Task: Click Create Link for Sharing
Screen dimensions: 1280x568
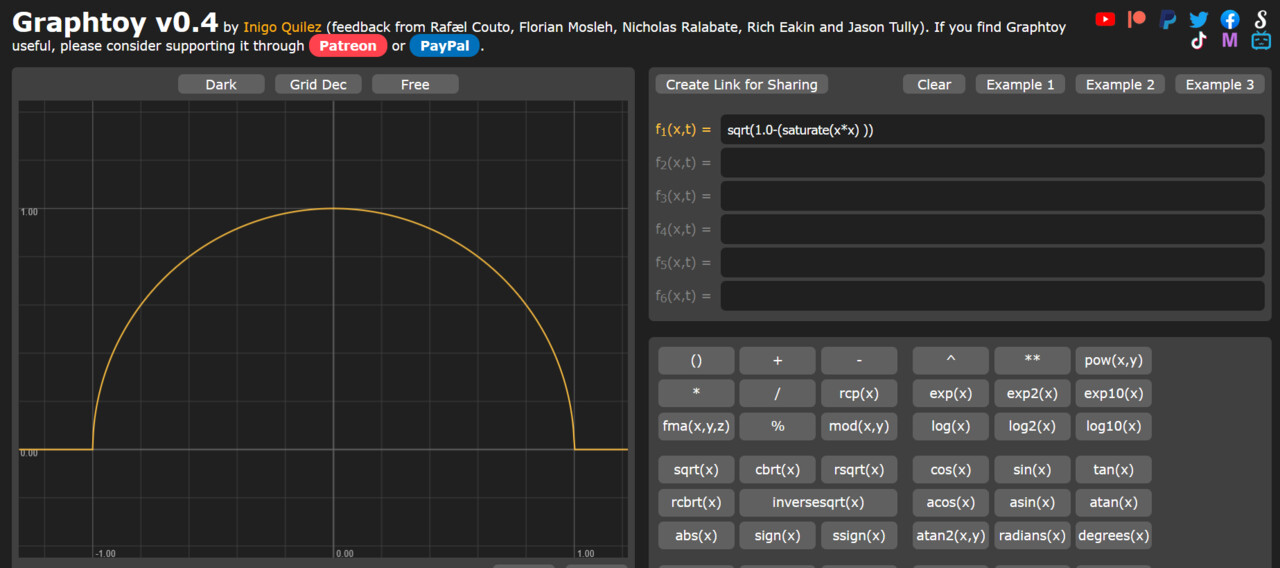Action: 742,84
